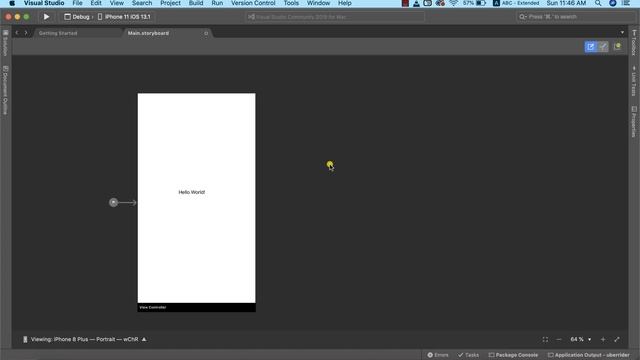Zoom out the storyboard canvas
This screenshot has width=640, height=360.
point(559,339)
